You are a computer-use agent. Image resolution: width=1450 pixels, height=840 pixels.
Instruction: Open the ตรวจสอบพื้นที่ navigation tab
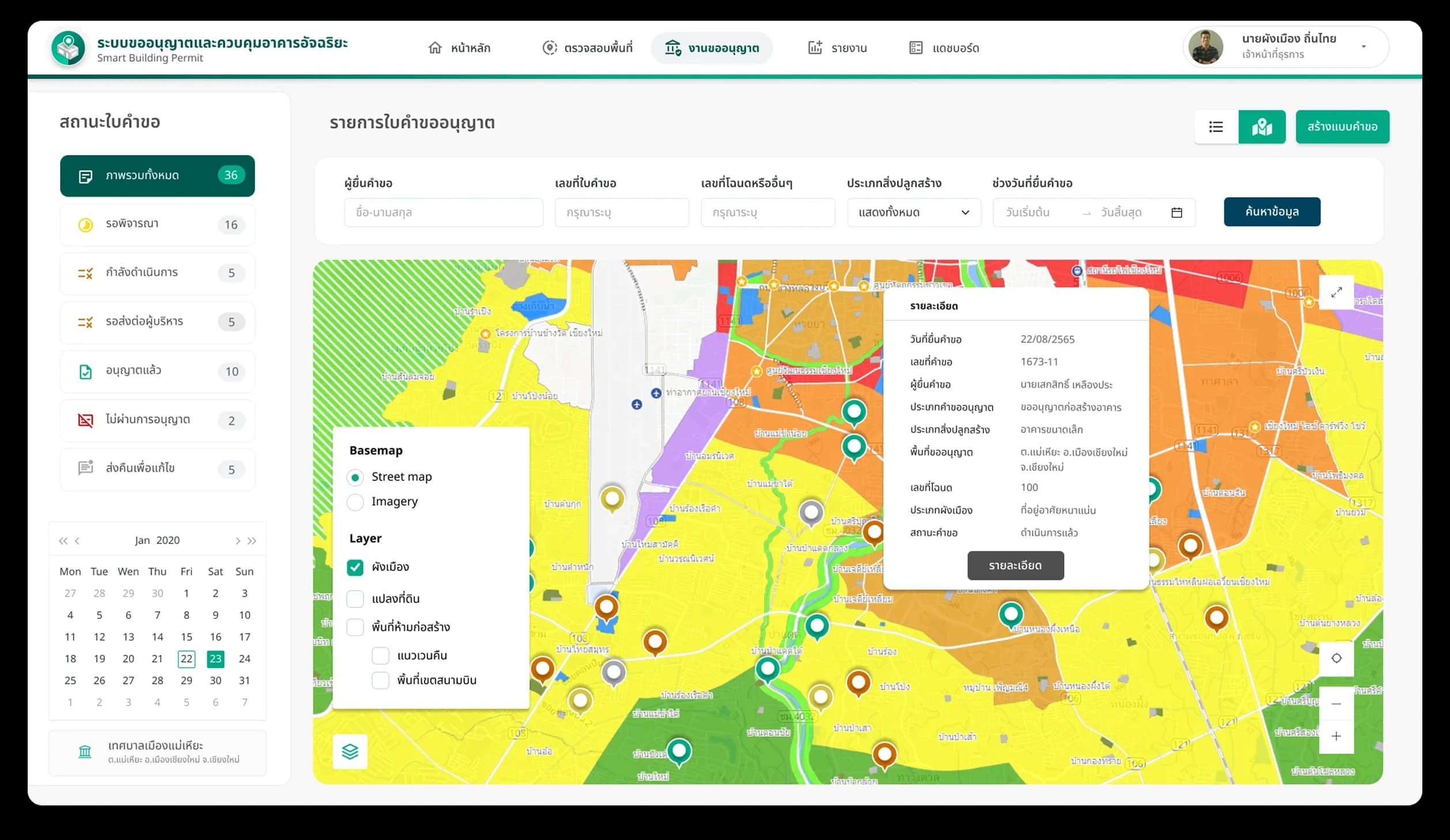pyautogui.click(x=587, y=48)
